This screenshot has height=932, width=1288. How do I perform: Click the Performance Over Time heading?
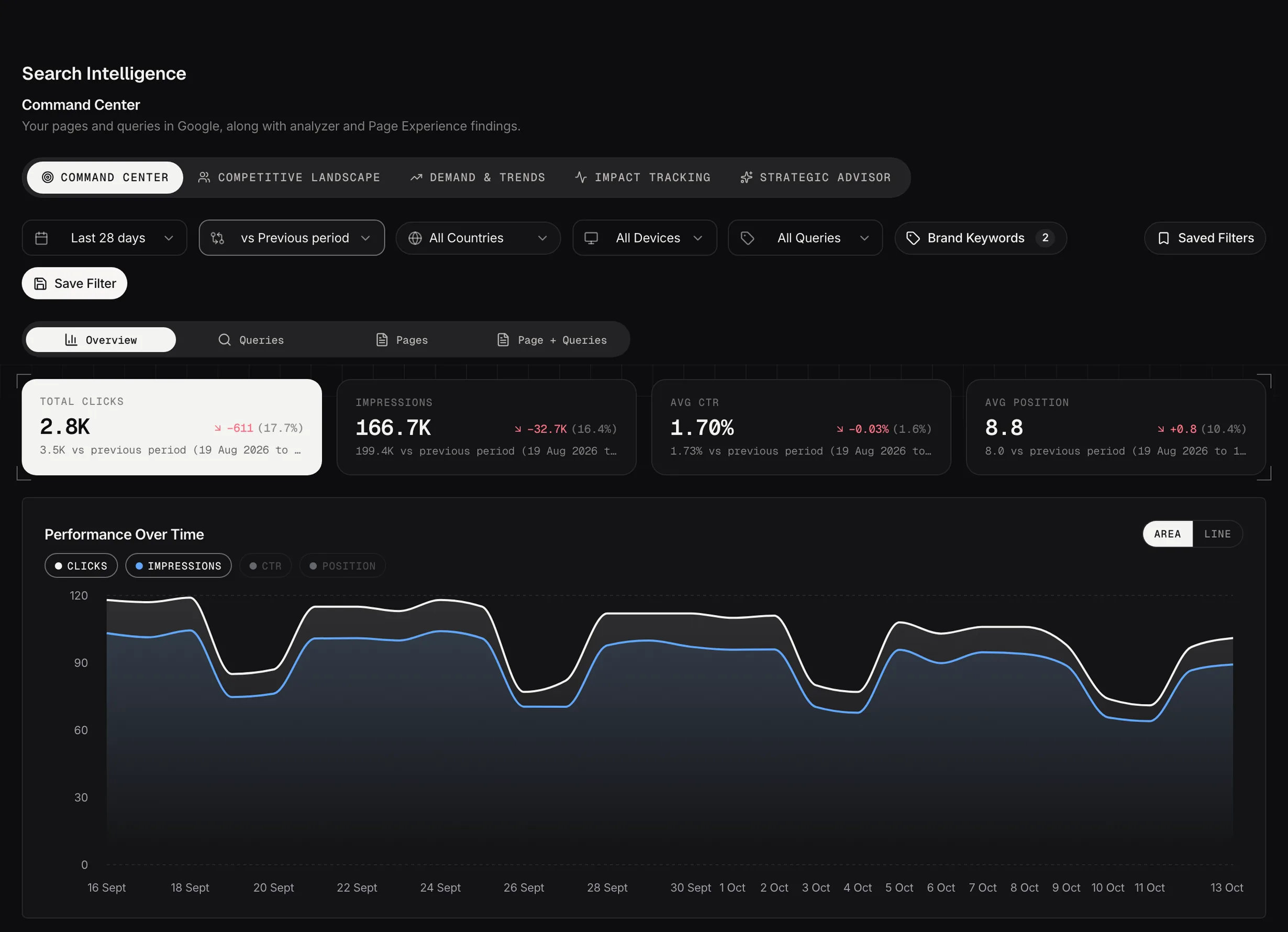tap(125, 535)
